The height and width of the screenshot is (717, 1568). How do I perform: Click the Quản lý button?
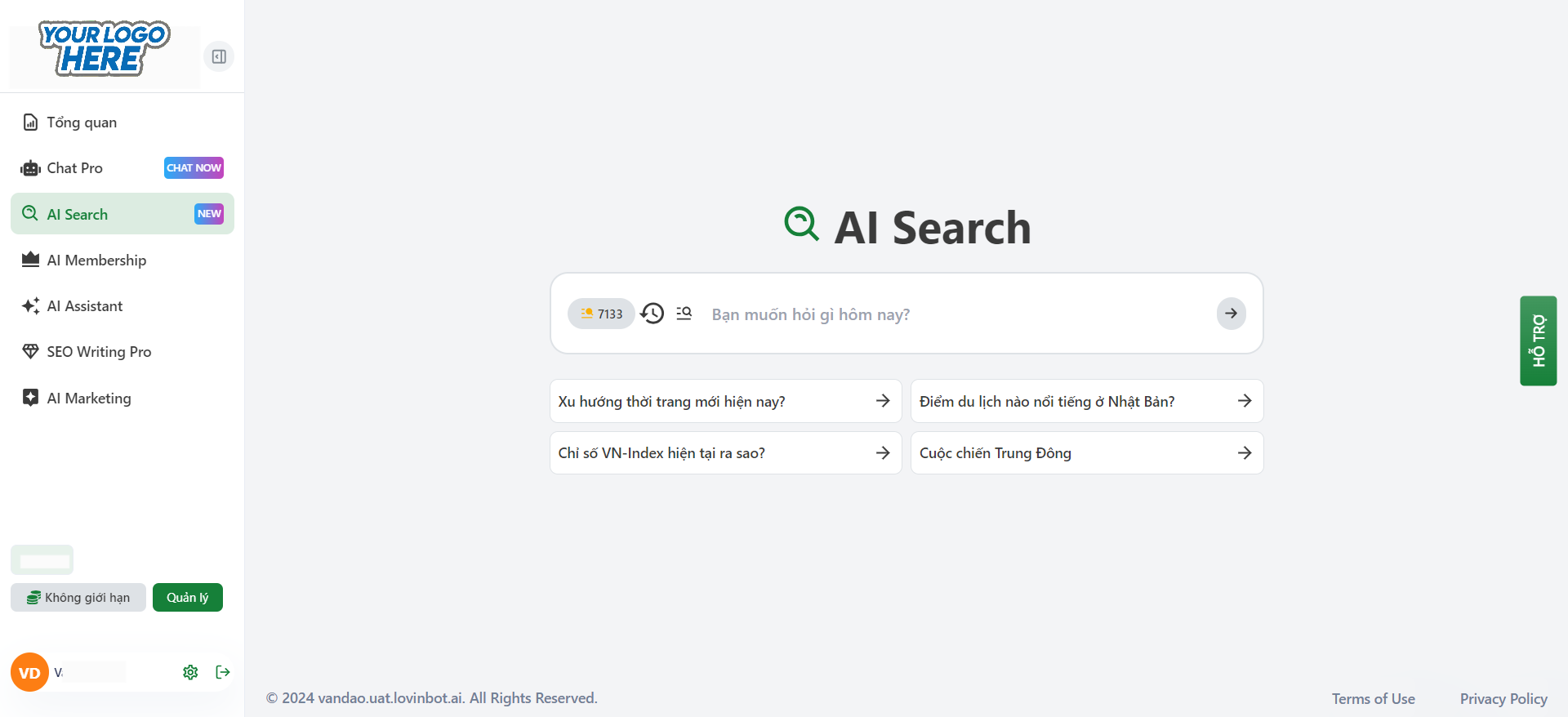point(188,597)
